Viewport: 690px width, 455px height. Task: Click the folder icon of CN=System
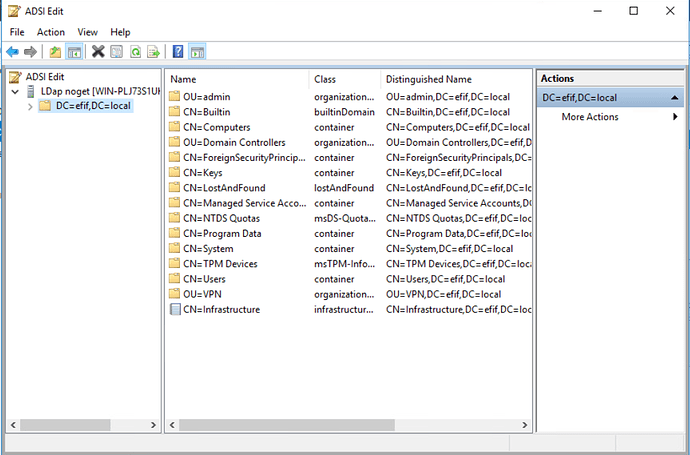[175, 249]
